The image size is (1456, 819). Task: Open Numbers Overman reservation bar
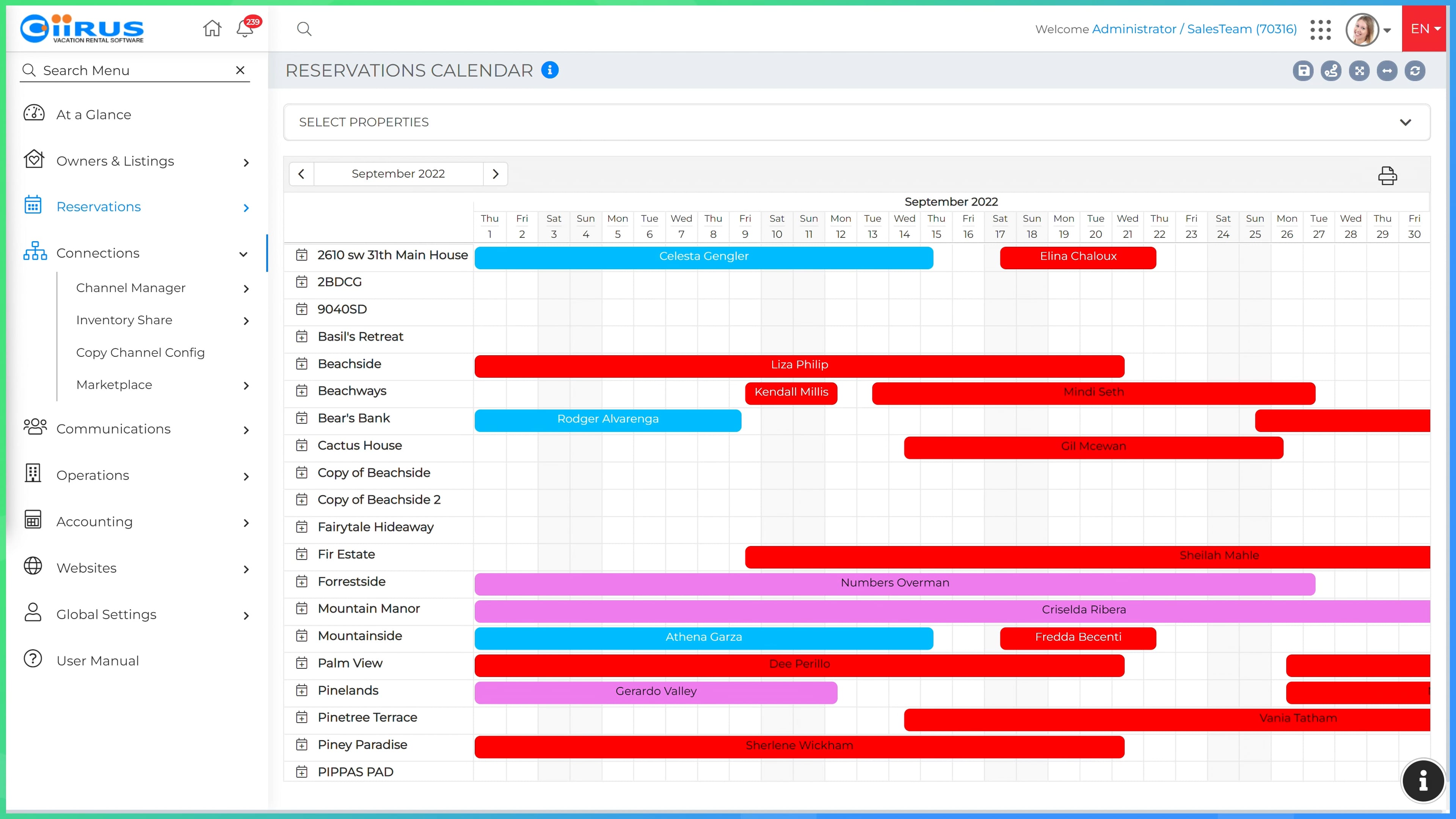point(895,584)
